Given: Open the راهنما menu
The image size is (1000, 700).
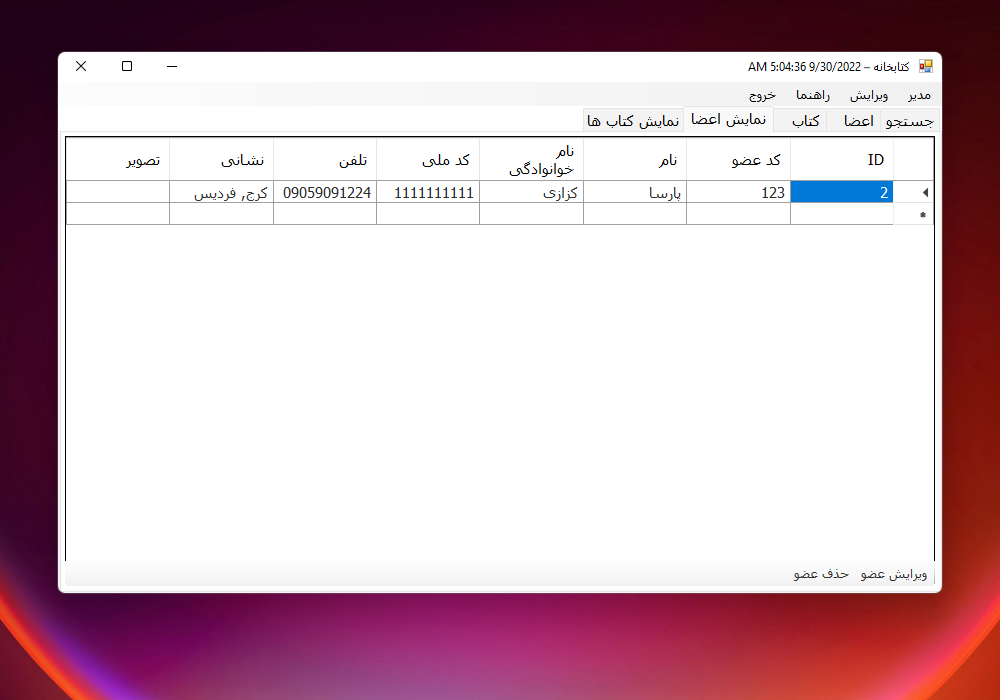Looking at the screenshot, I should coord(812,94).
